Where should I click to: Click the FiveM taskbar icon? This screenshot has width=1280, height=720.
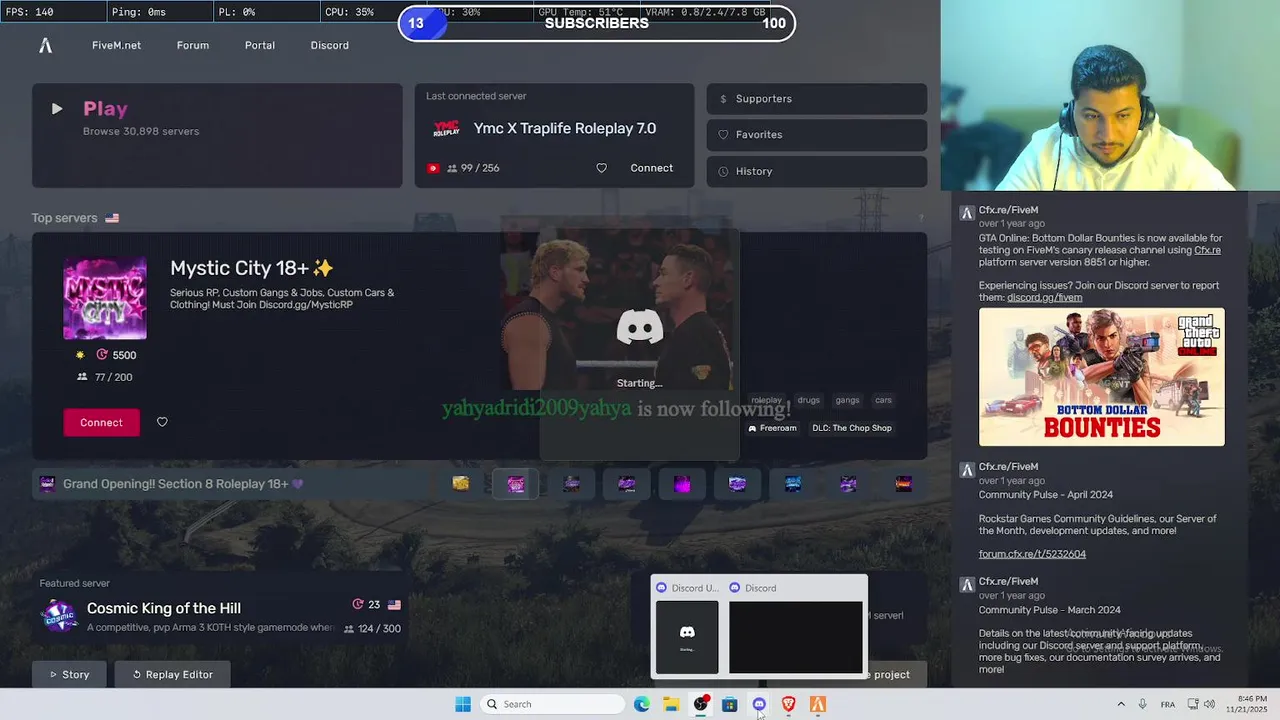[x=818, y=704]
